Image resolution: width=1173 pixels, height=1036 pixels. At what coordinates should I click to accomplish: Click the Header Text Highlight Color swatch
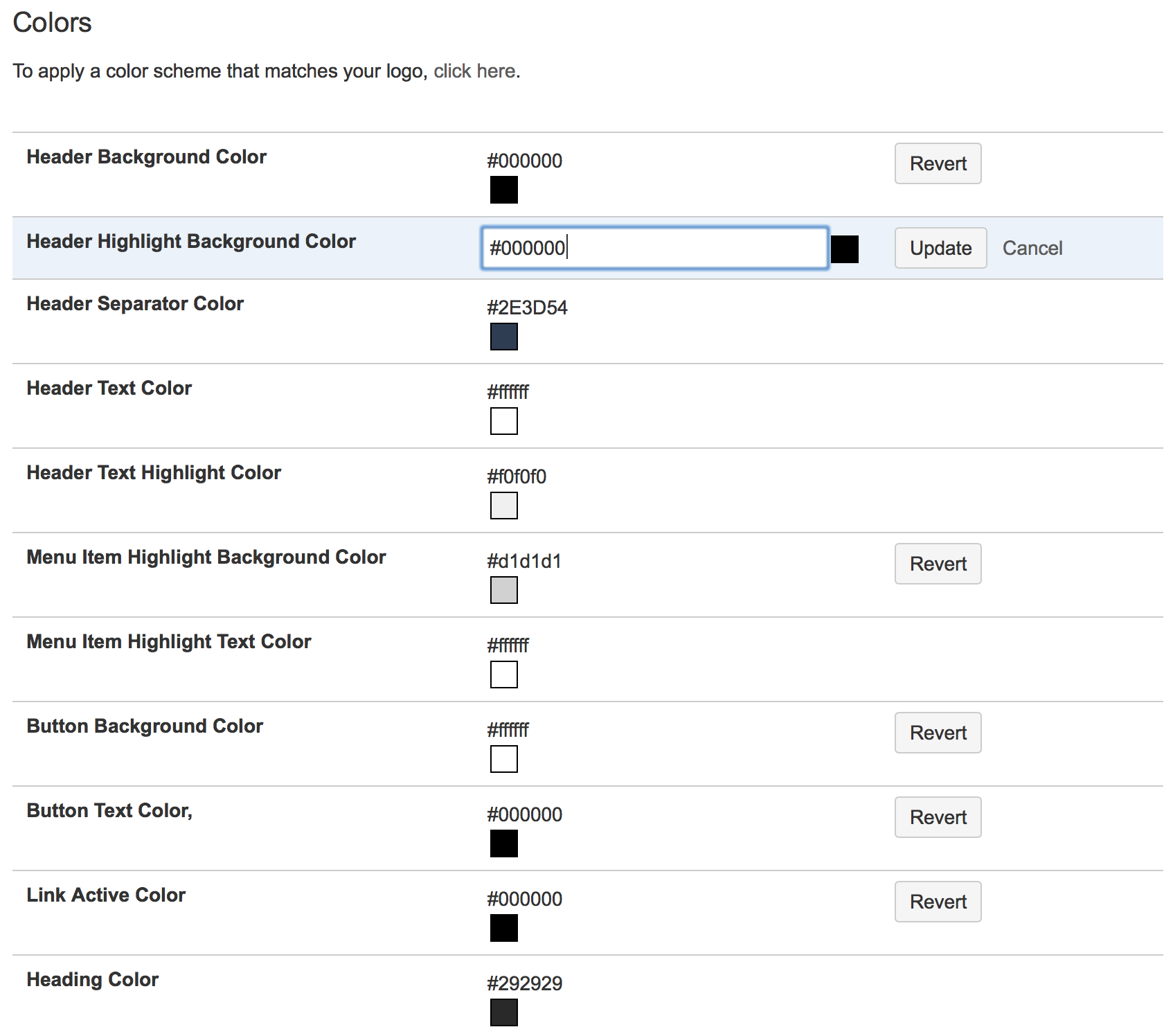pos(503,506)
